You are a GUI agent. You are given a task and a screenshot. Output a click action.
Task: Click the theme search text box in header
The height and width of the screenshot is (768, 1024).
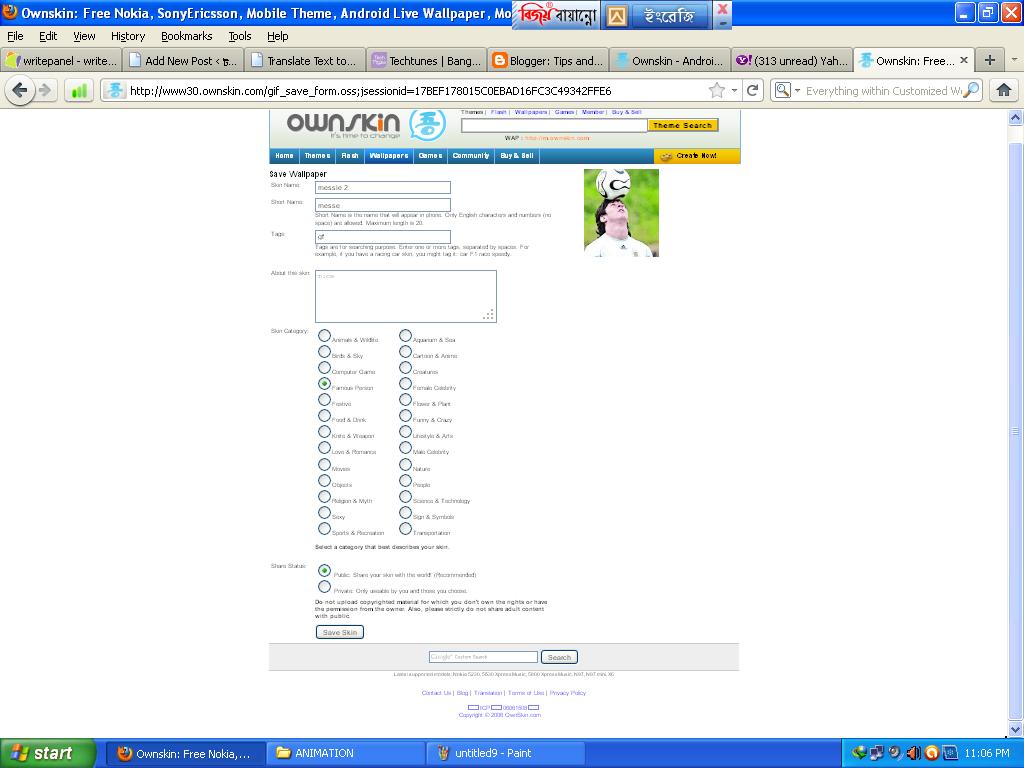554,125
